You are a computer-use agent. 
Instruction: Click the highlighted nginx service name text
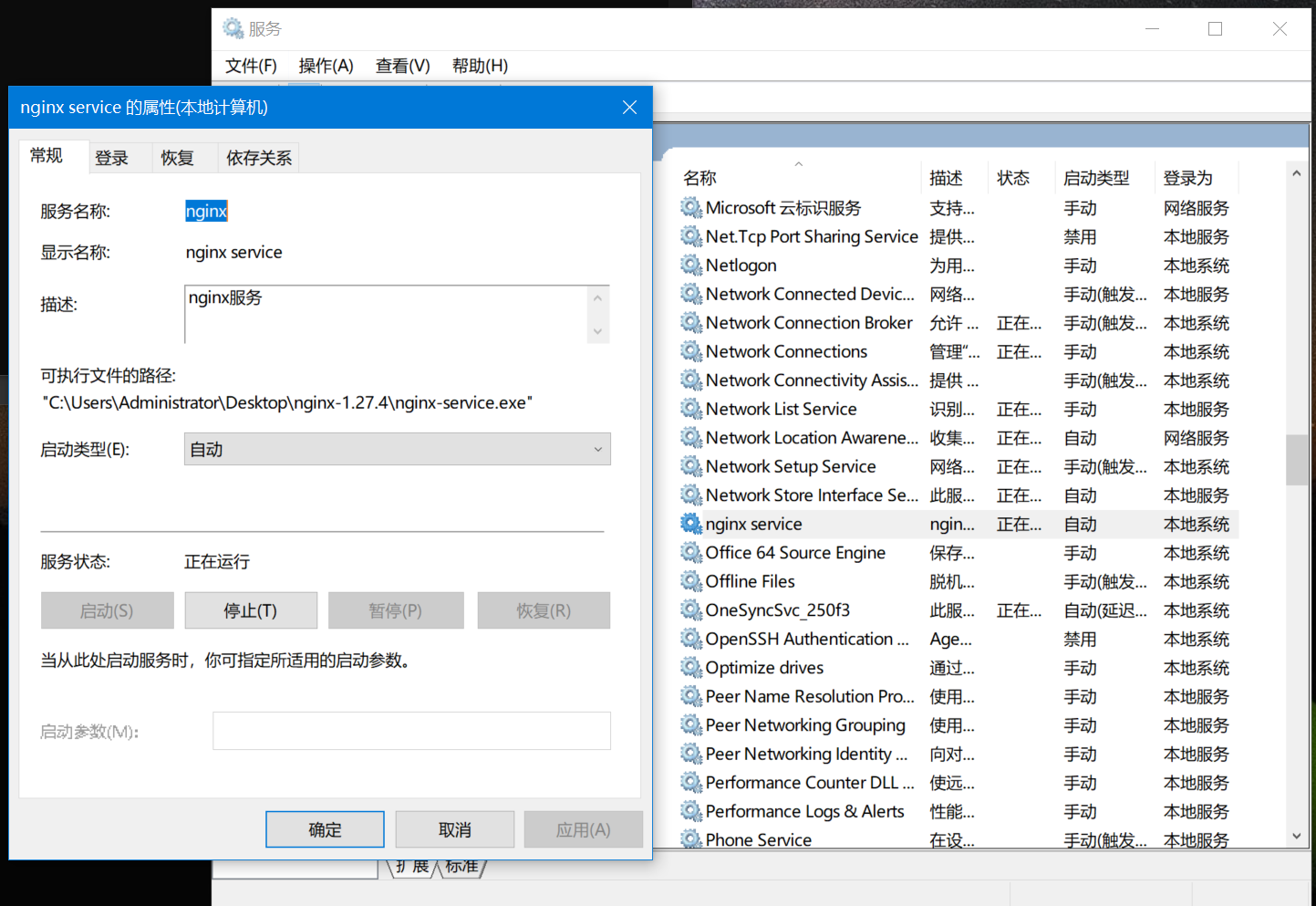click(x=206, y=211)
